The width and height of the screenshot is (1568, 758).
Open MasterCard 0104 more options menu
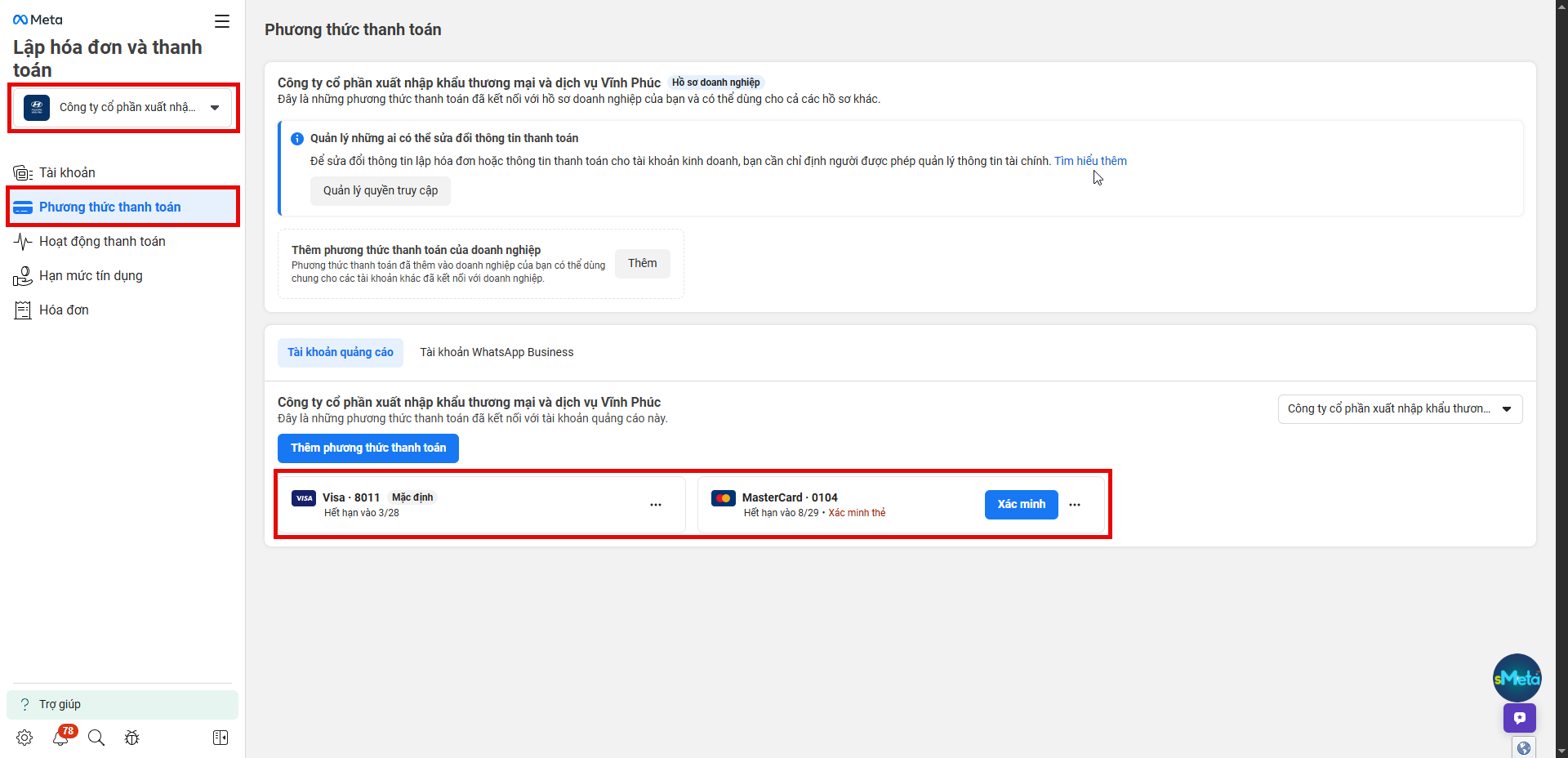pyautogui.click(x=1075, y=505)
